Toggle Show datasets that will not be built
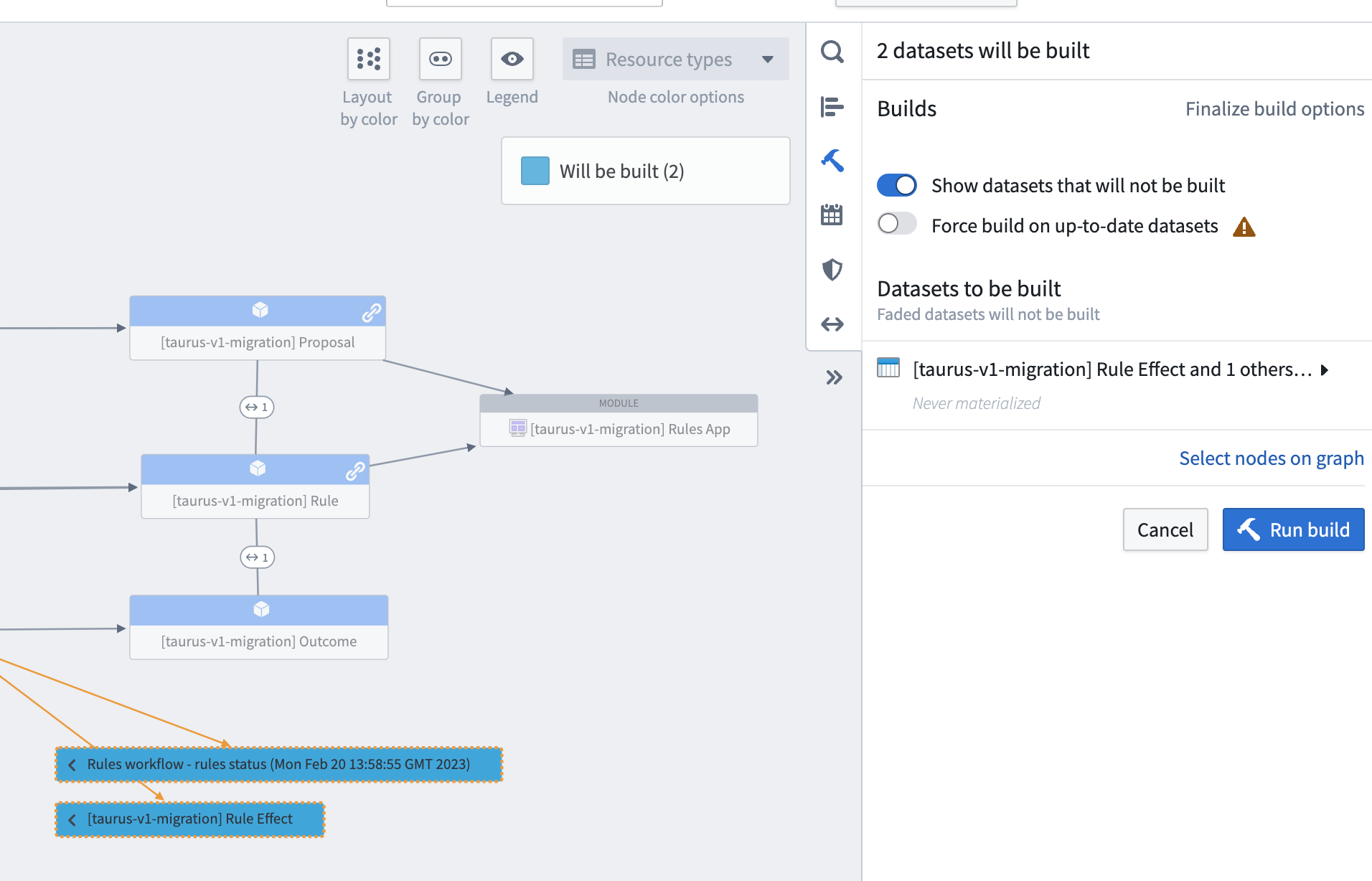The height and width of the screenshot is (881, 1372). coord(897,185)
